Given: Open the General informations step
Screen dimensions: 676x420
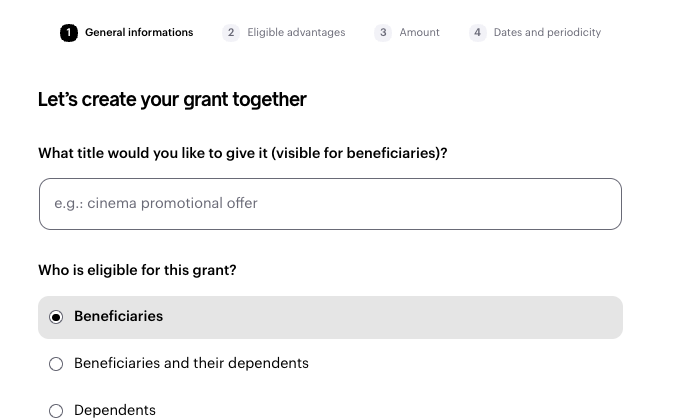Looking at the screenshot, I should point(139,33).
